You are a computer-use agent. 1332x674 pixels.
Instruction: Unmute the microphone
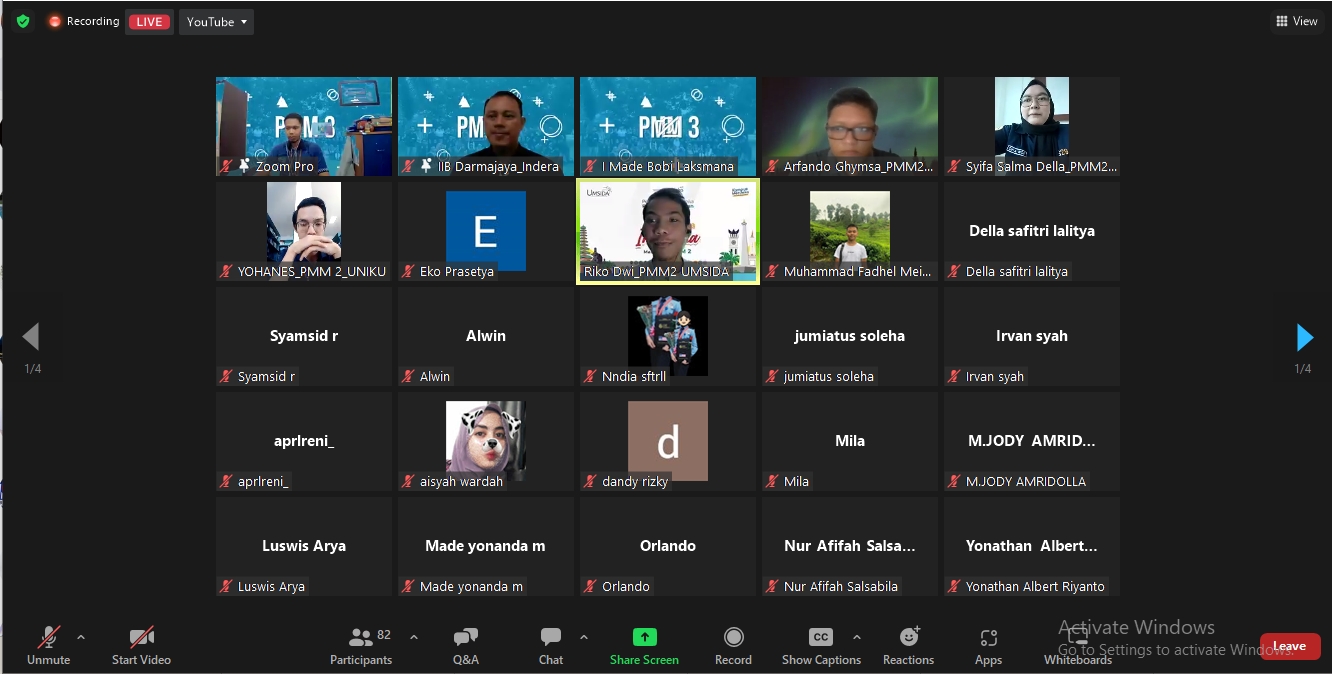tap(48, 646)
